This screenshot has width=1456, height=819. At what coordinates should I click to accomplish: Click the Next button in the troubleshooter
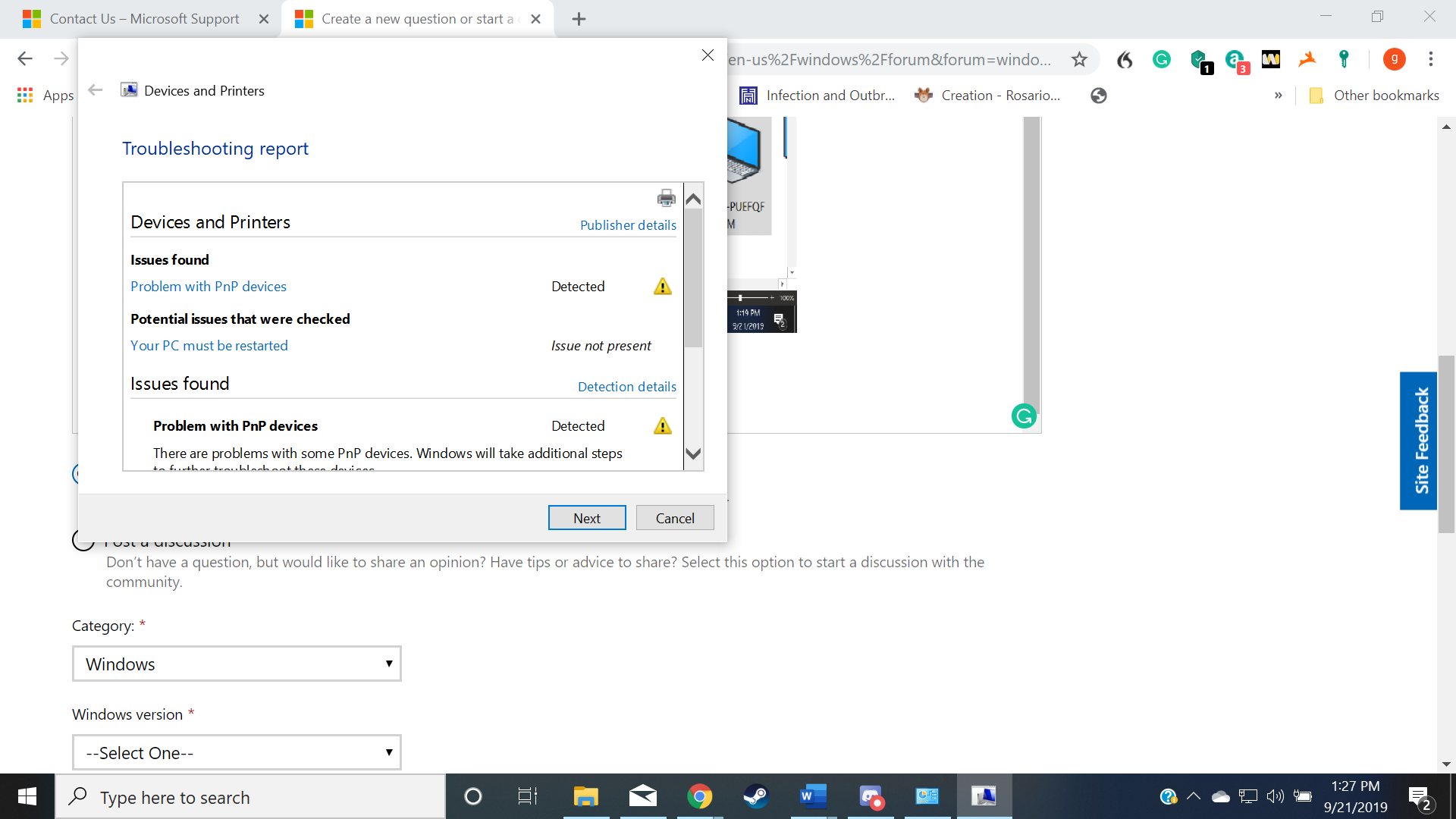point(587,517)
